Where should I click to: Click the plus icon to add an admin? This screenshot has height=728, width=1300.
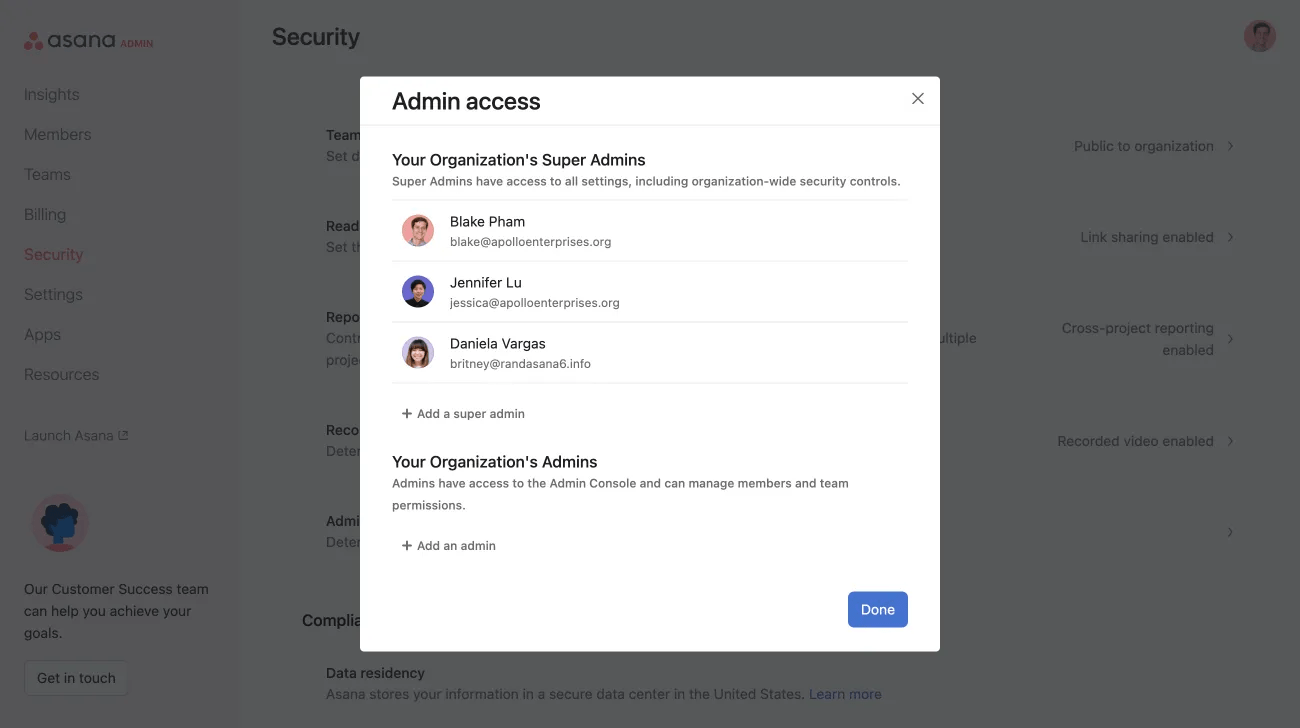click(406, 544)
